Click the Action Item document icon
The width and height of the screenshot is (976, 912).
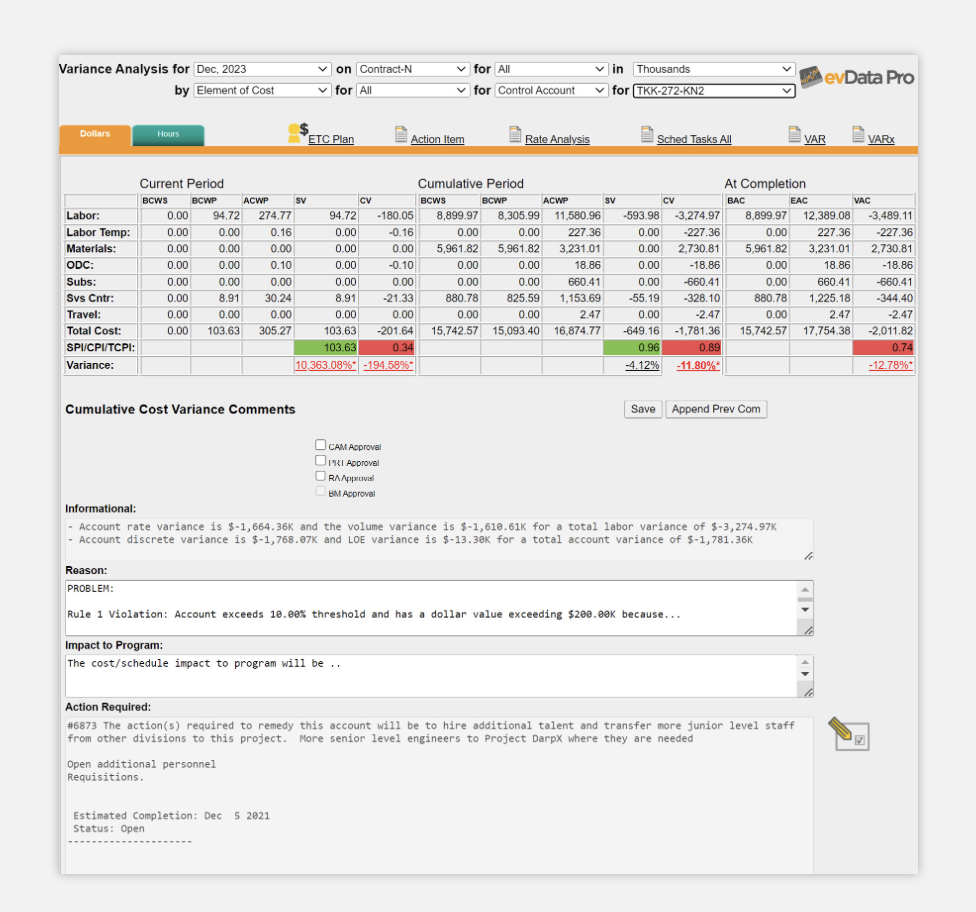401,134
